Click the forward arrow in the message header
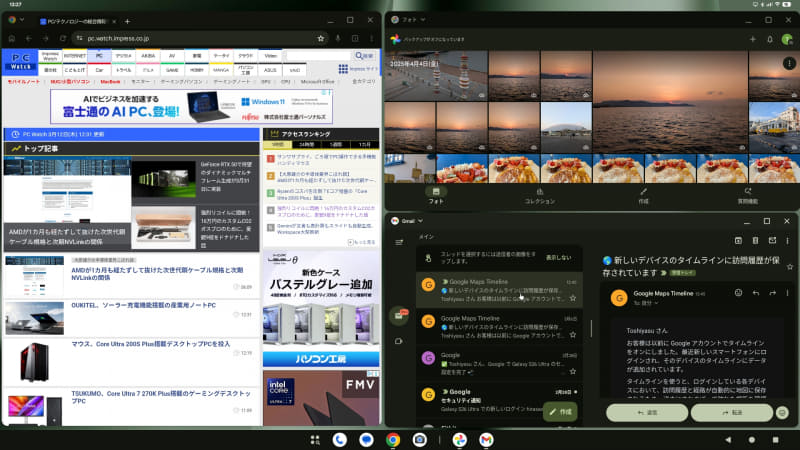The width and height of the screenshot is (800, 450). (772, 293)
